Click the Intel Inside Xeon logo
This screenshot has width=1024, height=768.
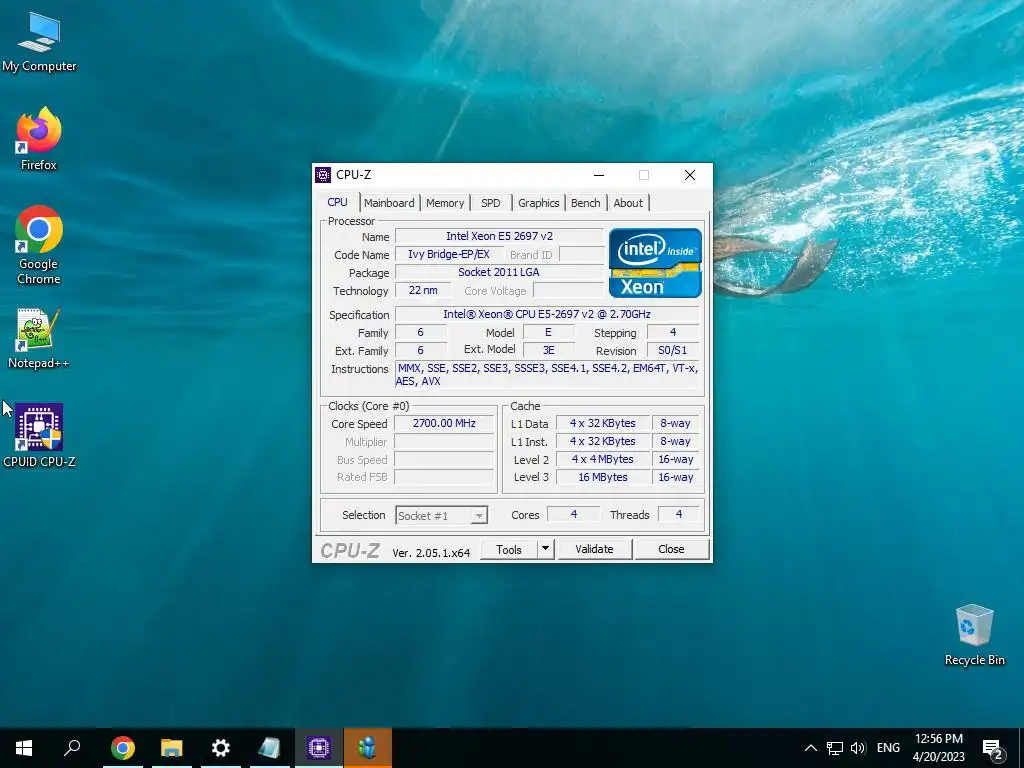click(655, 263)
